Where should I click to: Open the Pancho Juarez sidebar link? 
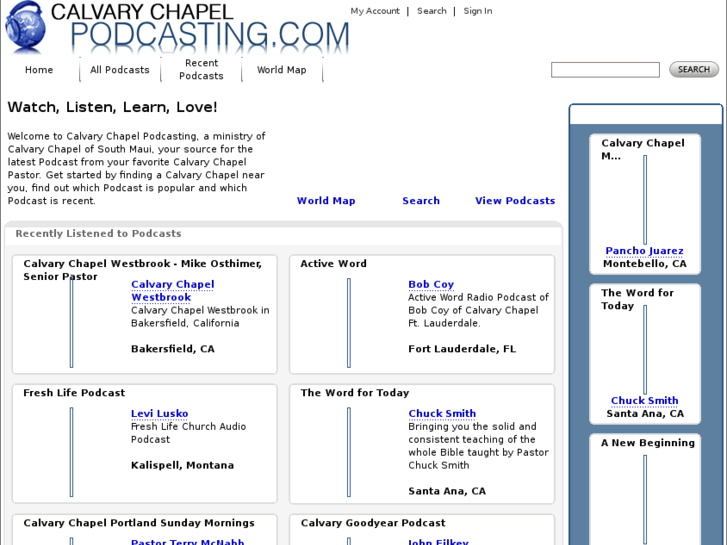644,251
